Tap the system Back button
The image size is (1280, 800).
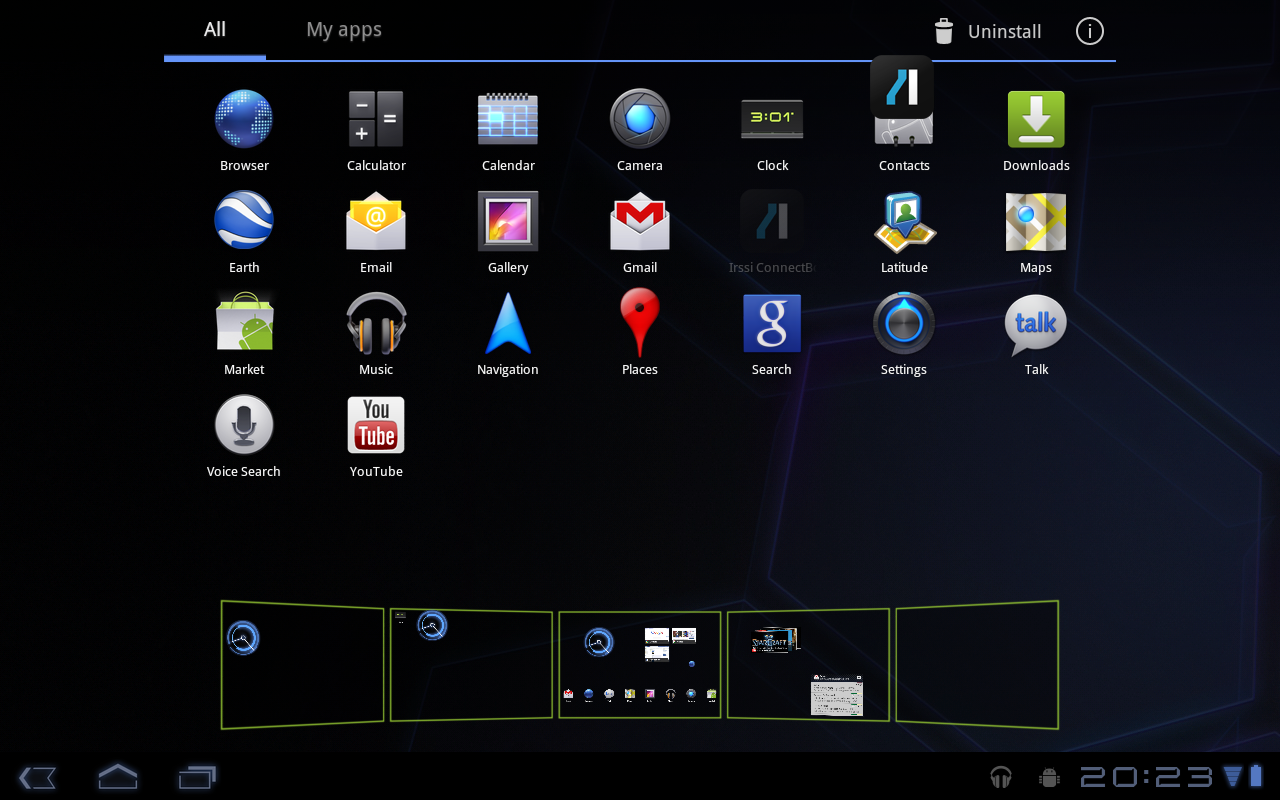point(37,777)
